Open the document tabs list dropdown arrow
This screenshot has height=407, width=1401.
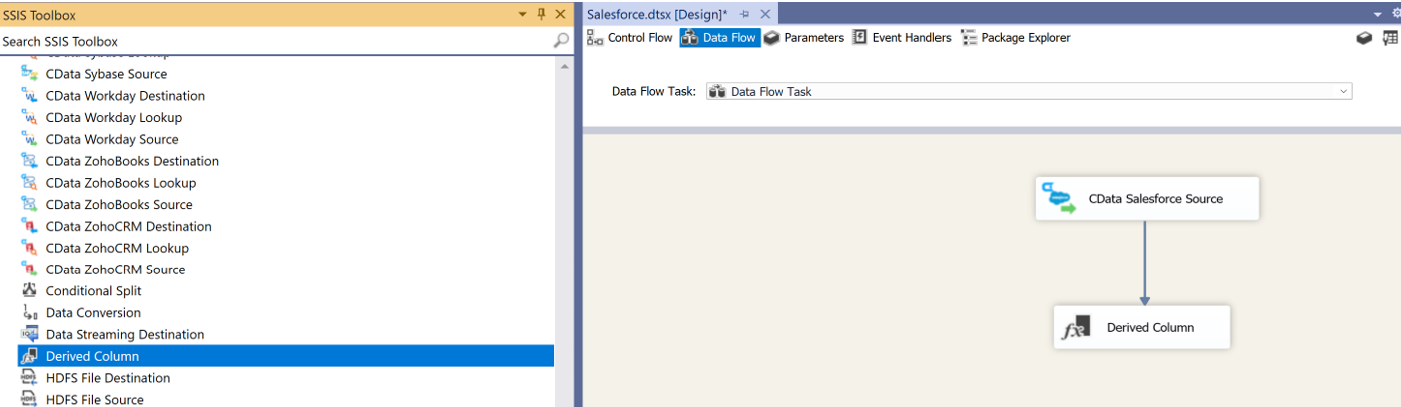point(1378,15)
